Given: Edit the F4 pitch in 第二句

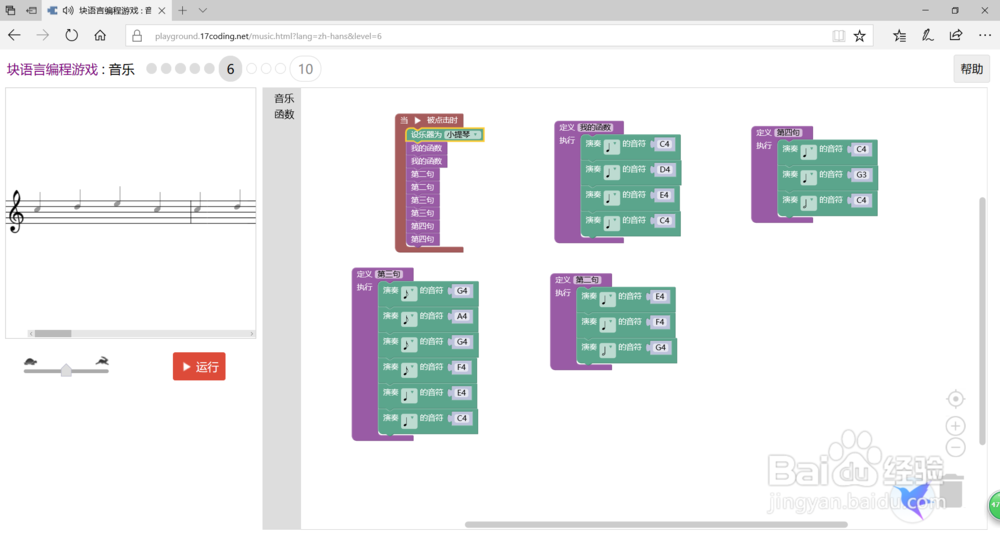Looking at the screenshot, I should (660, 322).
